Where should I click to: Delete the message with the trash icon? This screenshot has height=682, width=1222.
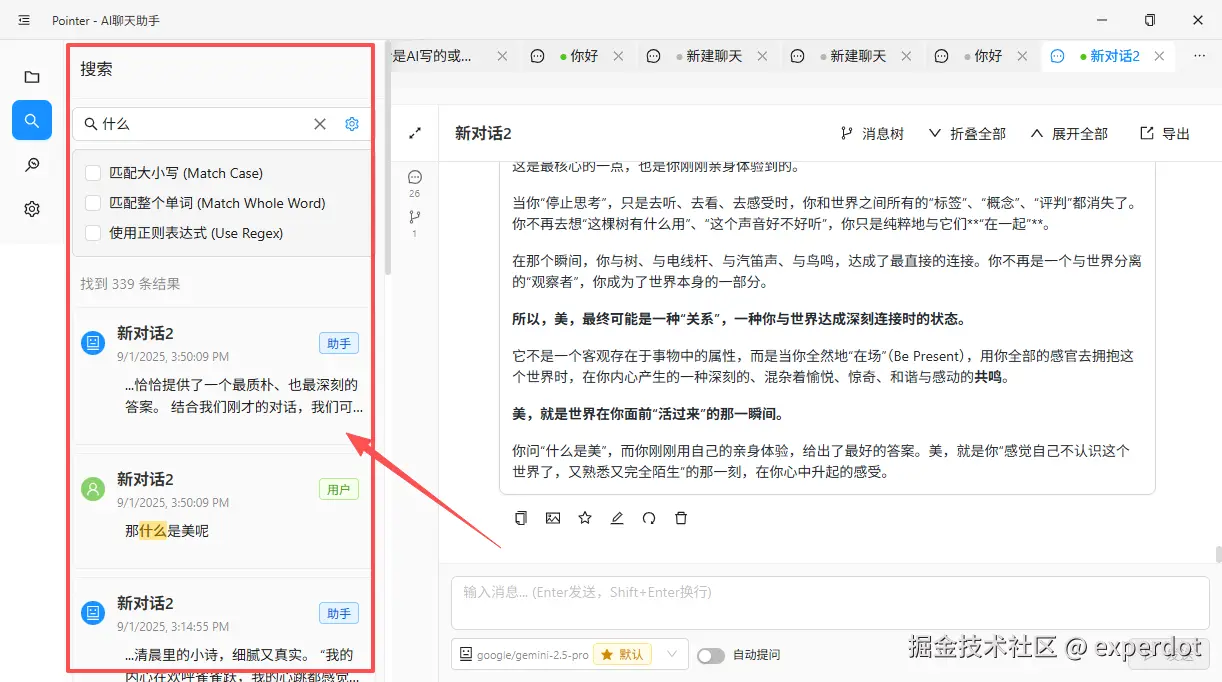[681, 518]
